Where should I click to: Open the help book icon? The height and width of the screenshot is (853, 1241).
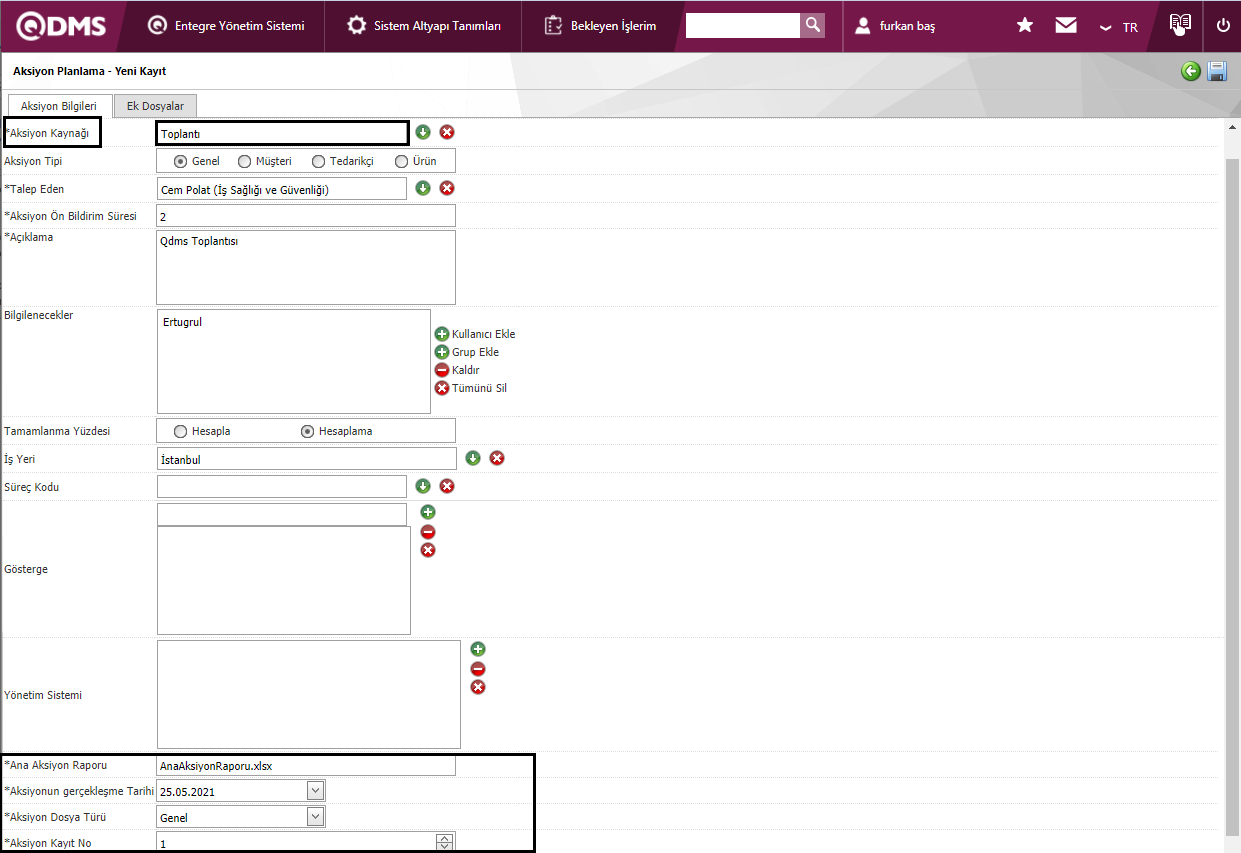pyautogui.click(x=1180, y=24)
